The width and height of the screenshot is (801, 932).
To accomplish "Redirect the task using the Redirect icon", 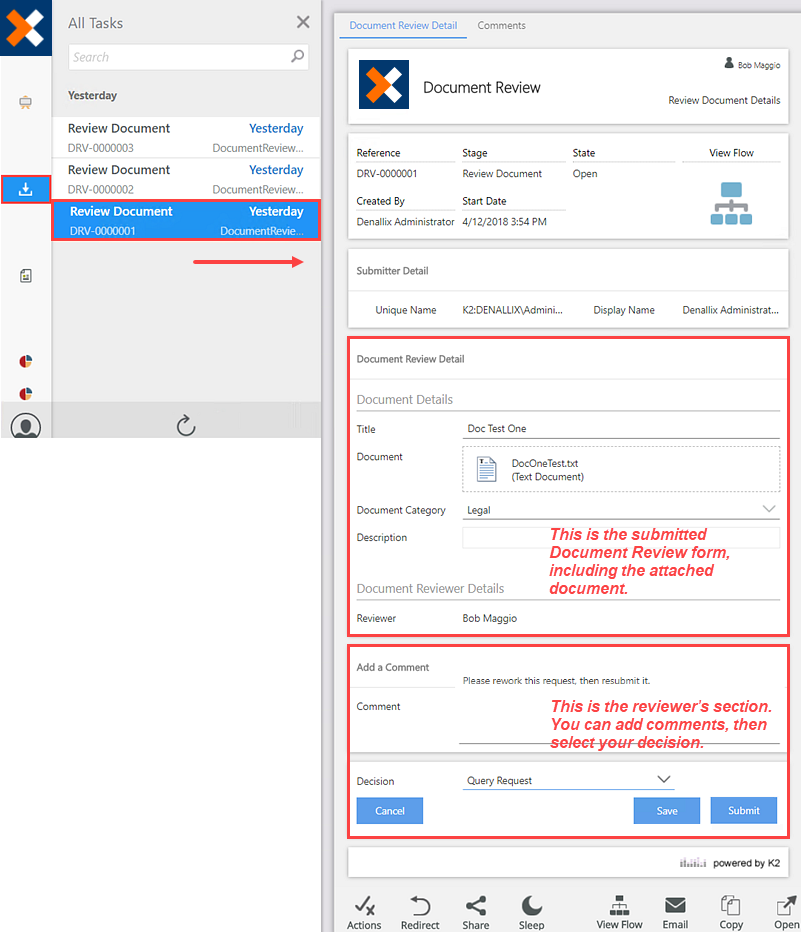I will 420,903.
